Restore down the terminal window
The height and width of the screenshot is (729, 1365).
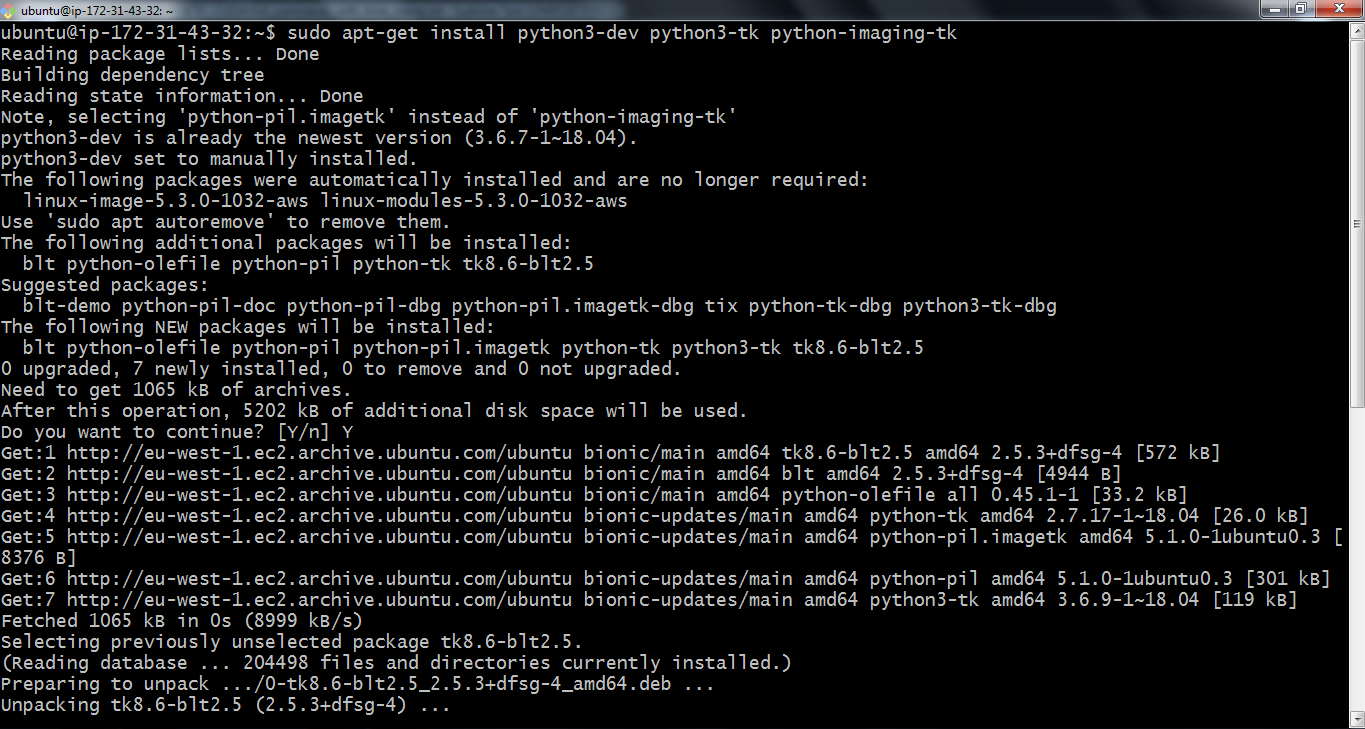pos(1300,9)
